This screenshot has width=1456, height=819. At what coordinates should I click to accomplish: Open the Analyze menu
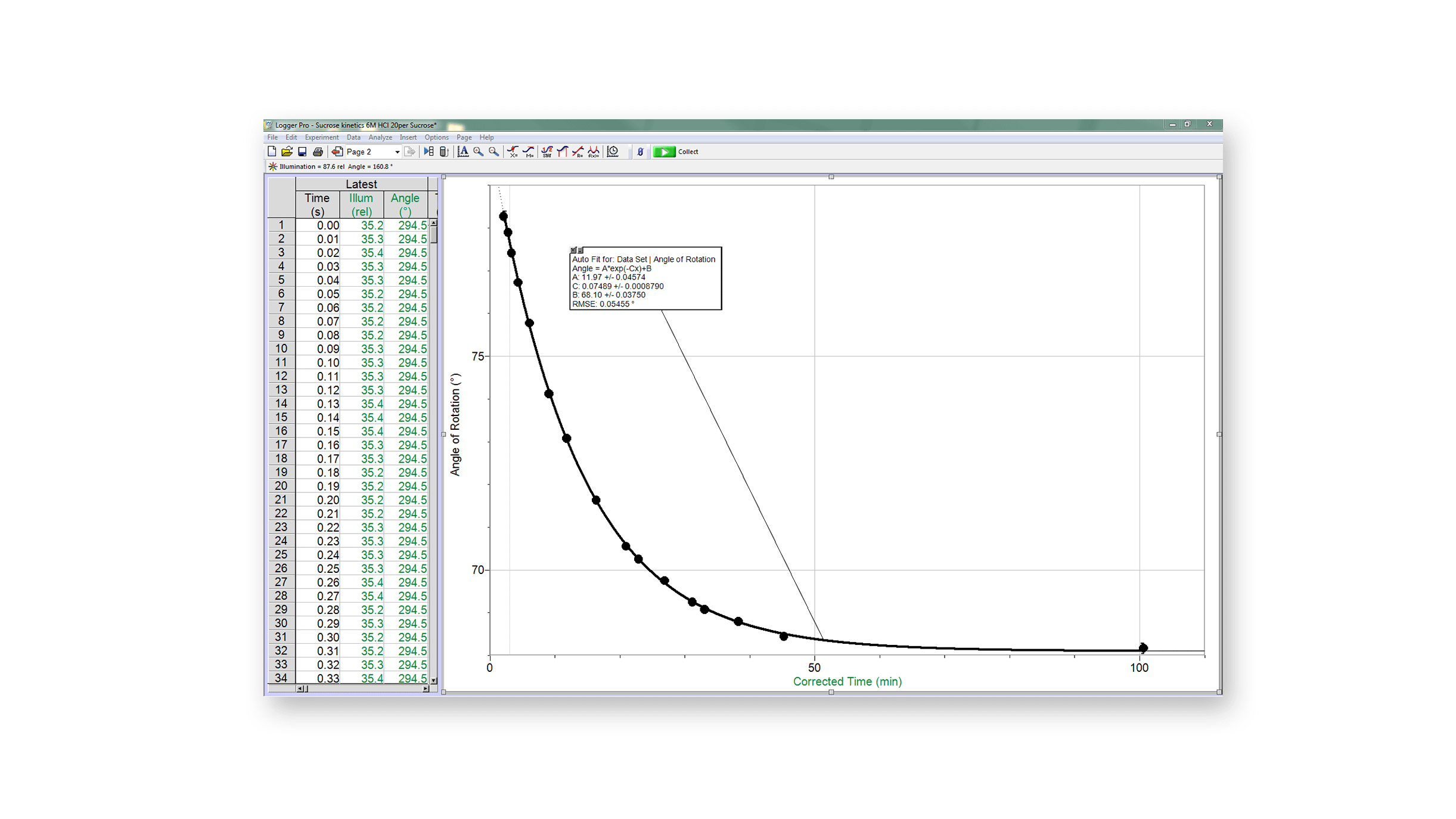point(380,137)
